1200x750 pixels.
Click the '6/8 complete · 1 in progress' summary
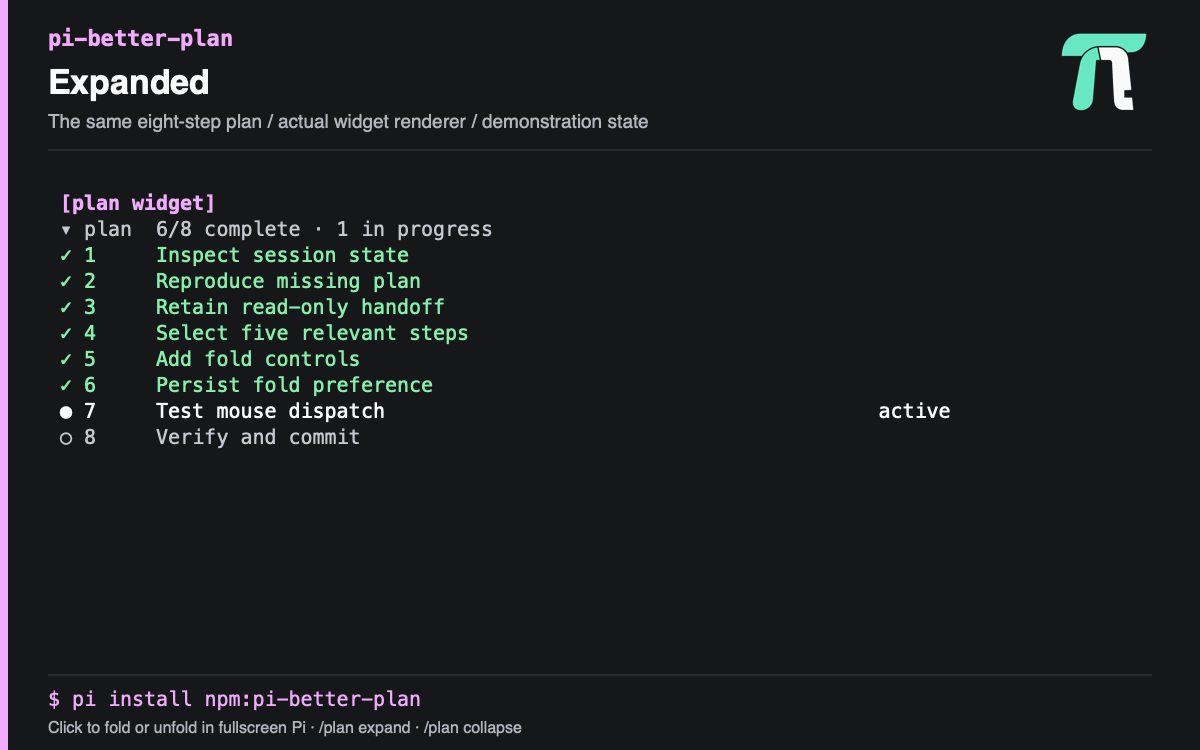pyautogui.click(x=324, y=230)
